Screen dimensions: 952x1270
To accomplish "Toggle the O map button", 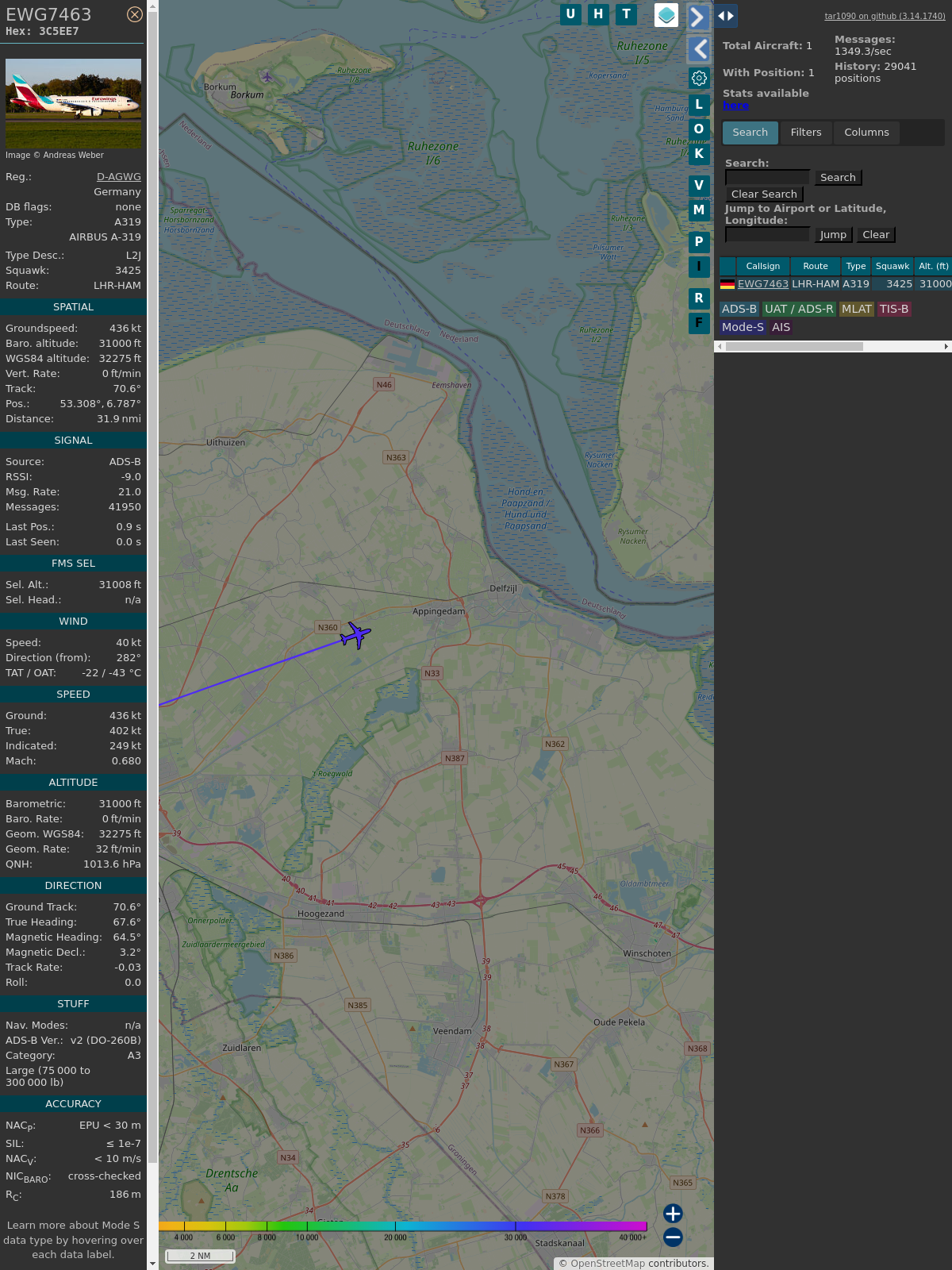I will coord(699,129).
